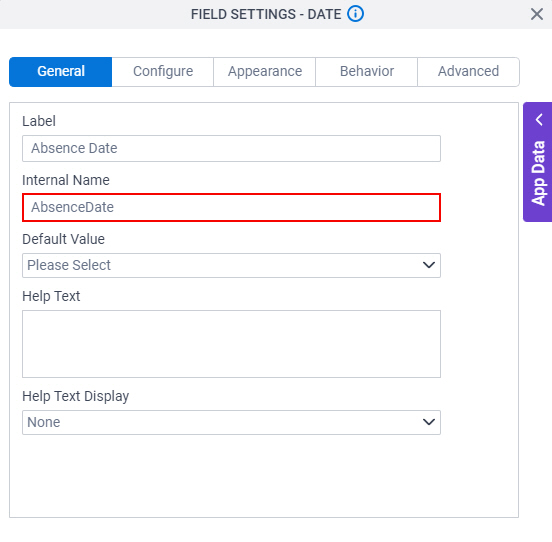This screenshot has height=542, width=552.
Task: Click the blue info icon beside the title
Action: point(355,14)
